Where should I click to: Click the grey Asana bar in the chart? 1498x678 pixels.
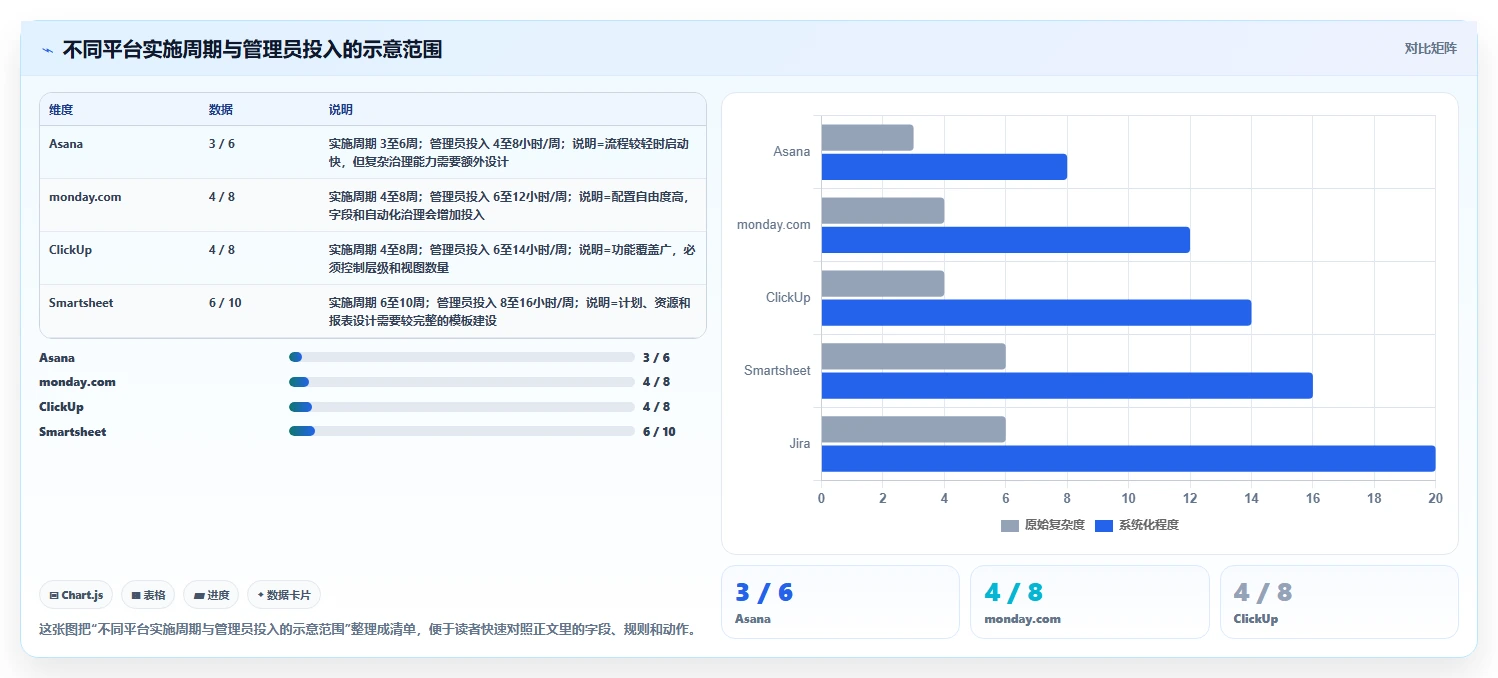pyautogui.click(x=867, y=138)
